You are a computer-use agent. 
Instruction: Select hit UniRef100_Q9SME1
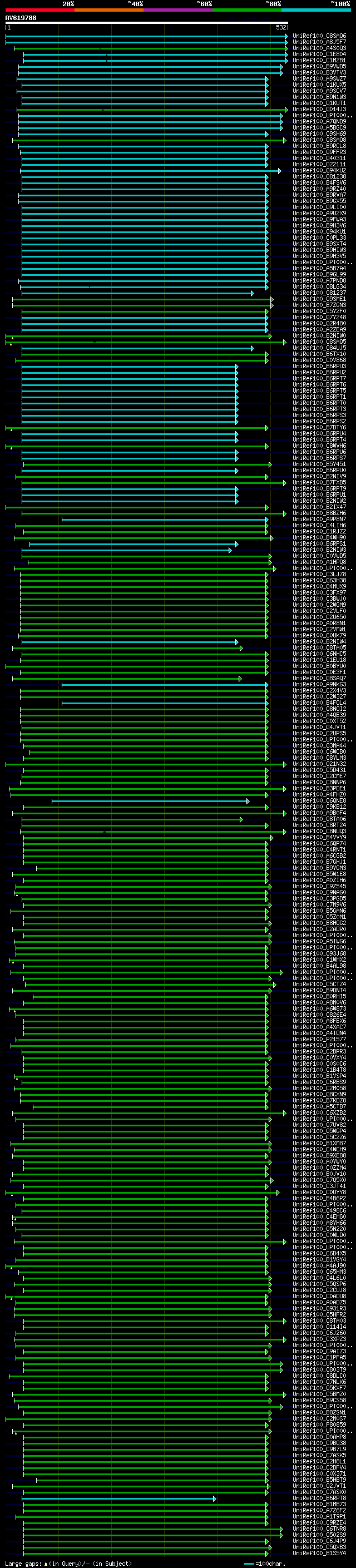tap(319, 299)
